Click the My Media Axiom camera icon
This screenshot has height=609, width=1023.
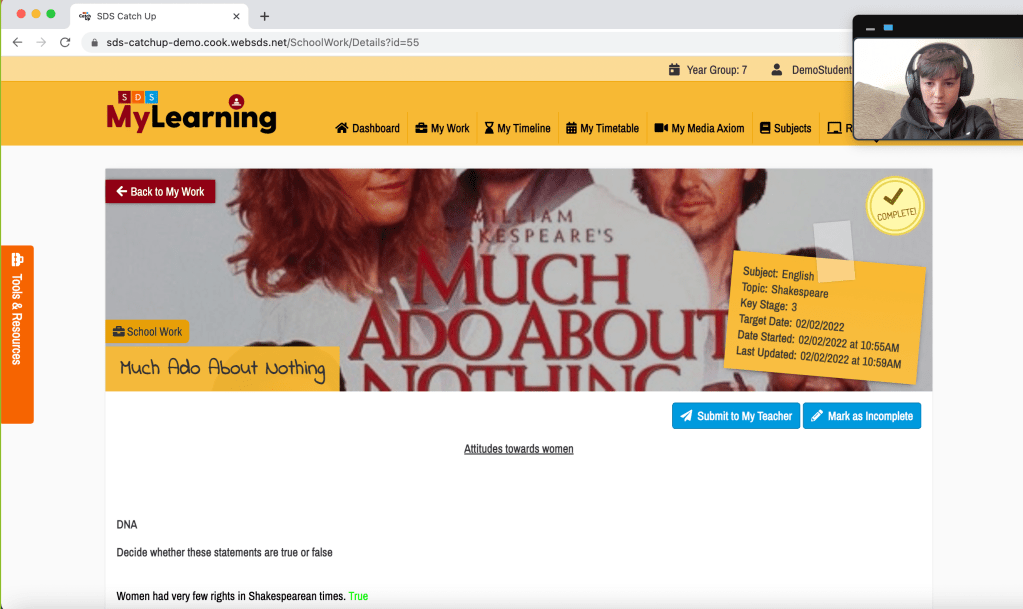[x=661, y=128]
